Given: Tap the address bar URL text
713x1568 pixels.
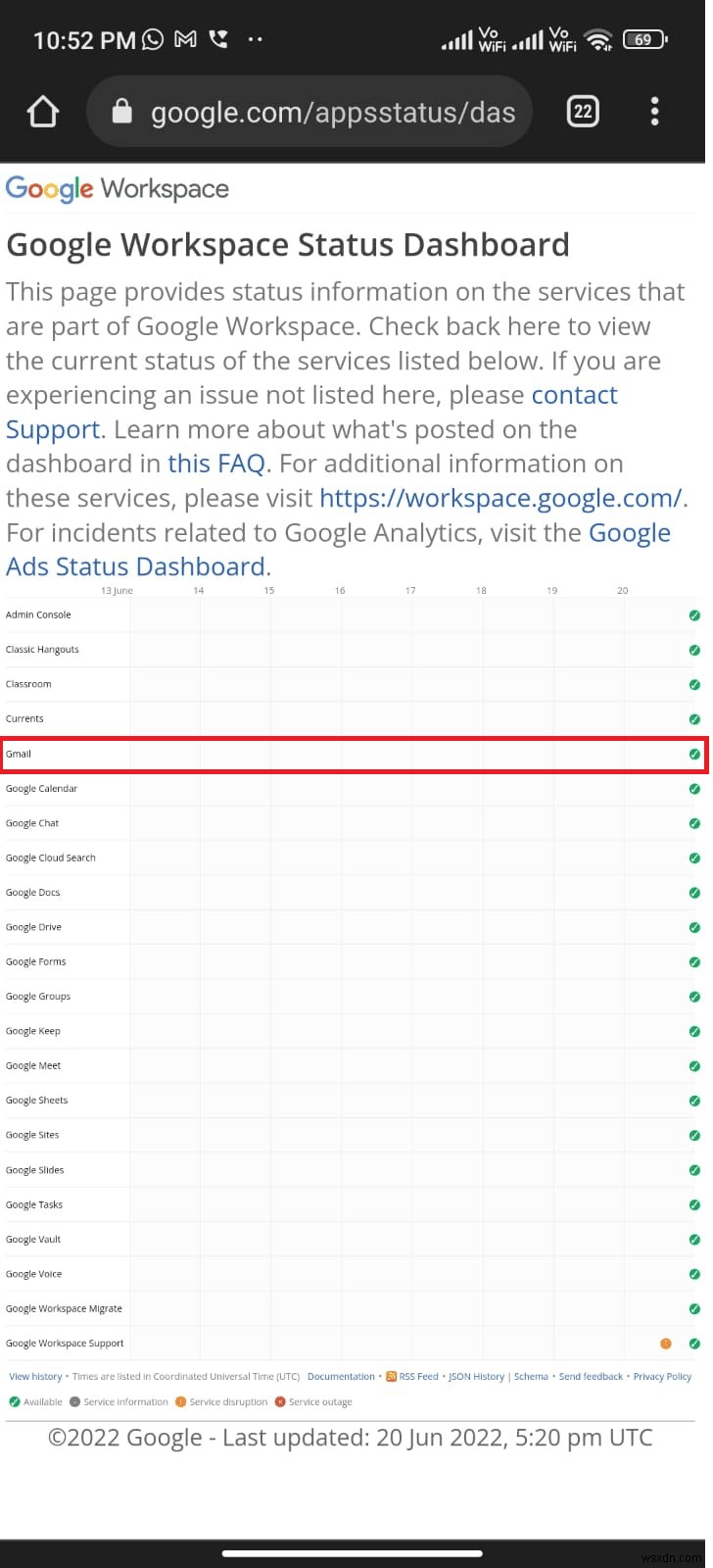Looking at the screenshot, I should tap(333, 113).
